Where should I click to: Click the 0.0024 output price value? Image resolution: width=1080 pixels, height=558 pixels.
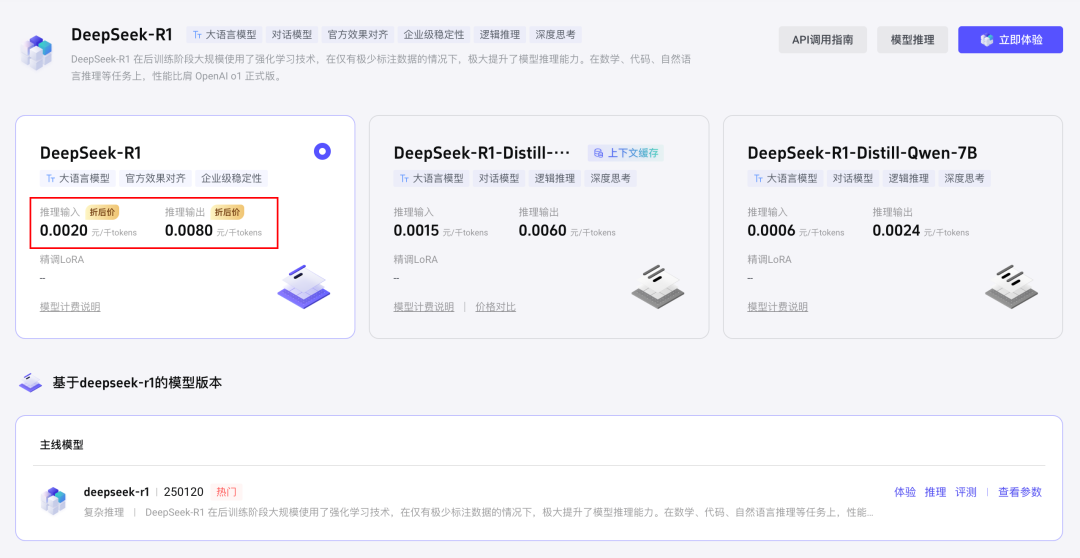[896, 231]
